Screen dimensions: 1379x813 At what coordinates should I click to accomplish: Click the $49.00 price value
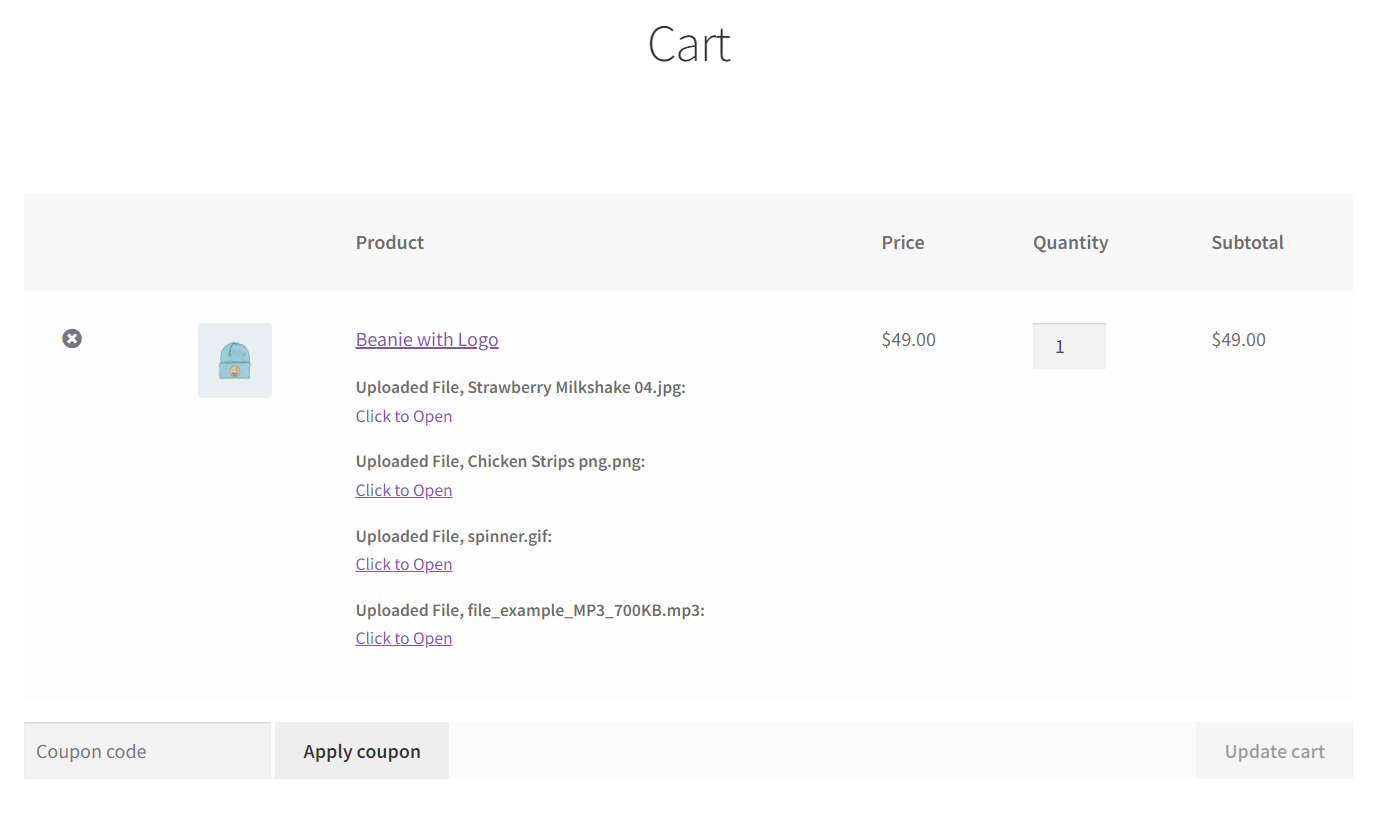pos(908,339)
